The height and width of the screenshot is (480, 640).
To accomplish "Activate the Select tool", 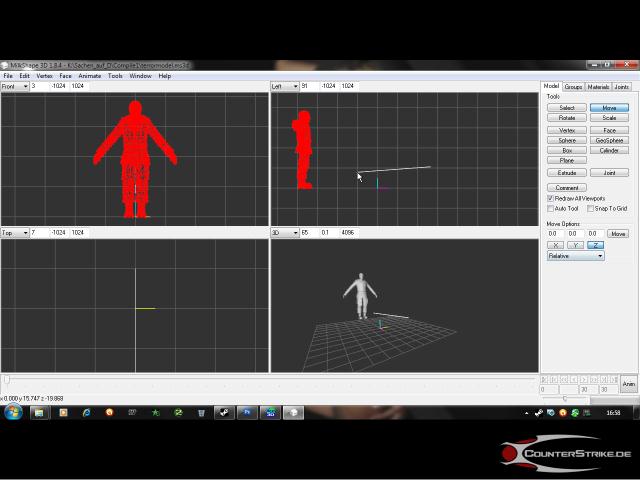I will click(x=567, y=107).
